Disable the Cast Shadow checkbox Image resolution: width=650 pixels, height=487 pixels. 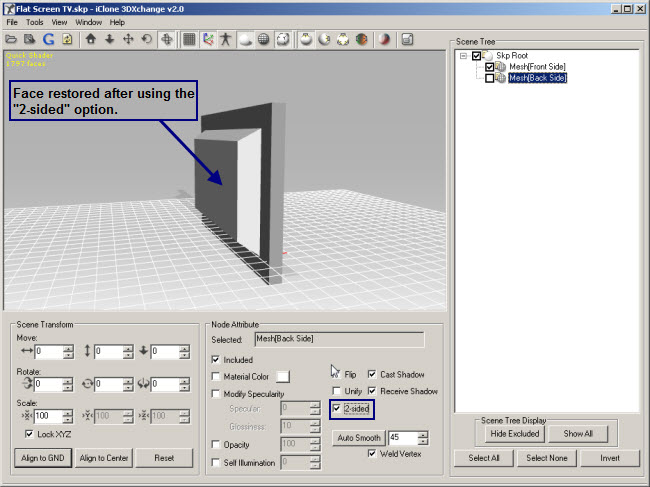372,374
